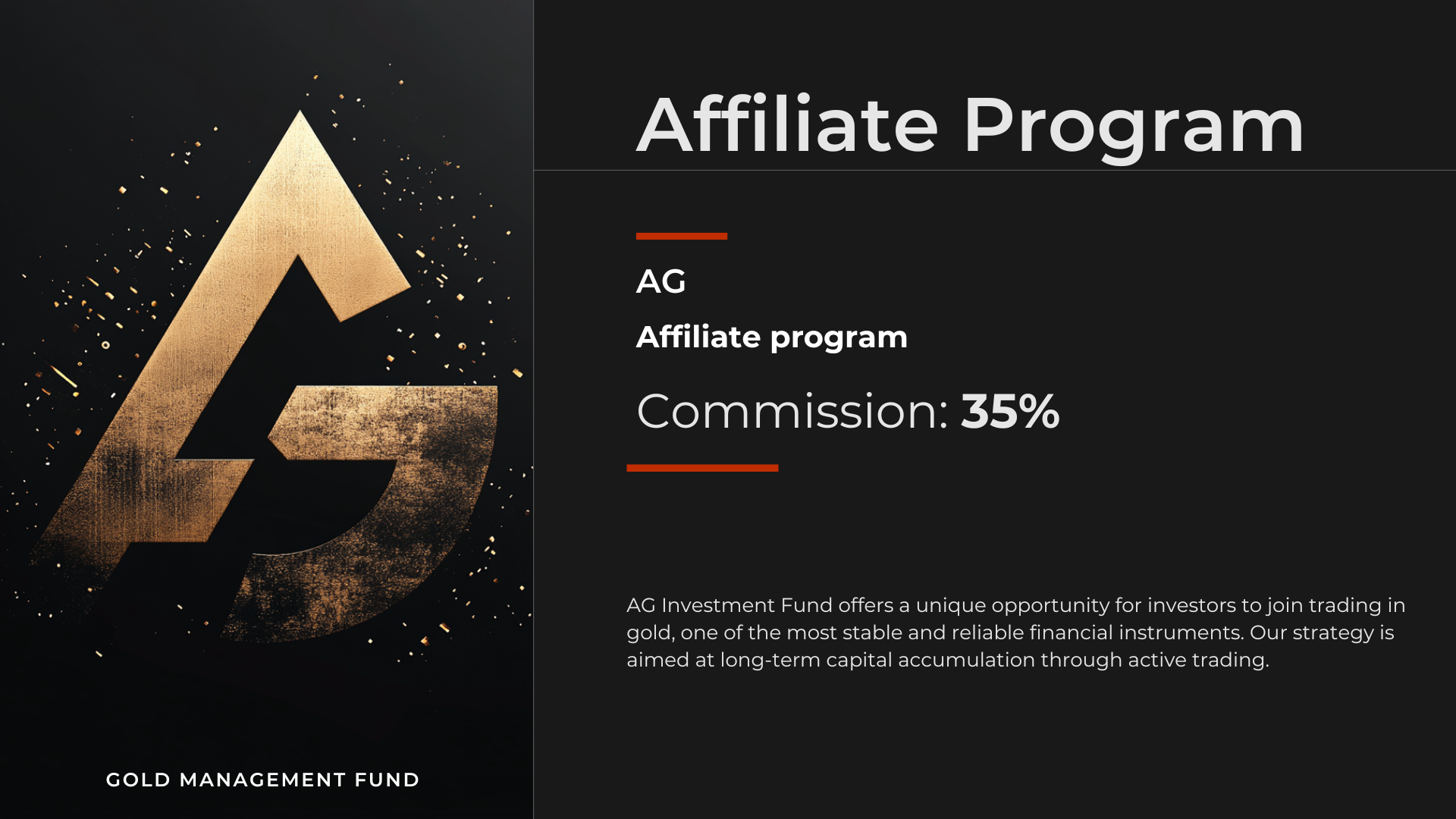The width and height of the screenshot is (1456, 819).
Task: Select the Affiliate Program title
Action: tap(971, 126)
